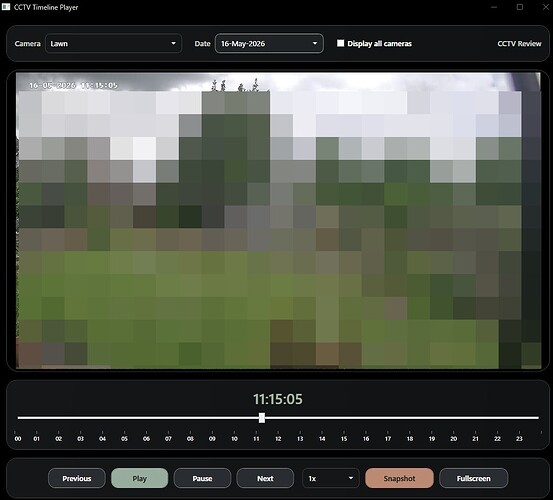Click the 11:15:05 current time display
This screenshot has height=500, width=553.
pos(278,399)
